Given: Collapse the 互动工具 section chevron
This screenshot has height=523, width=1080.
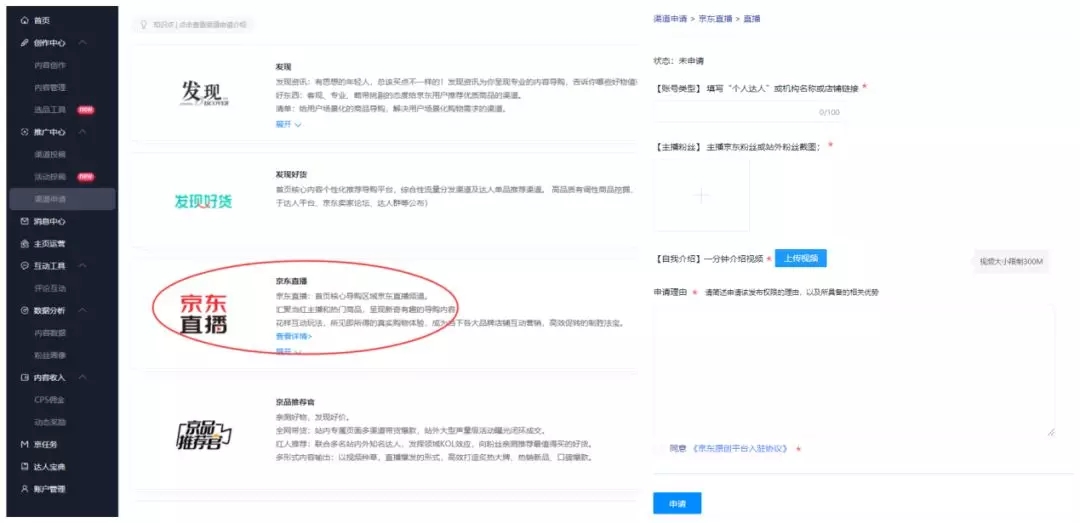Looking at the screenshot, I should 83,266.
